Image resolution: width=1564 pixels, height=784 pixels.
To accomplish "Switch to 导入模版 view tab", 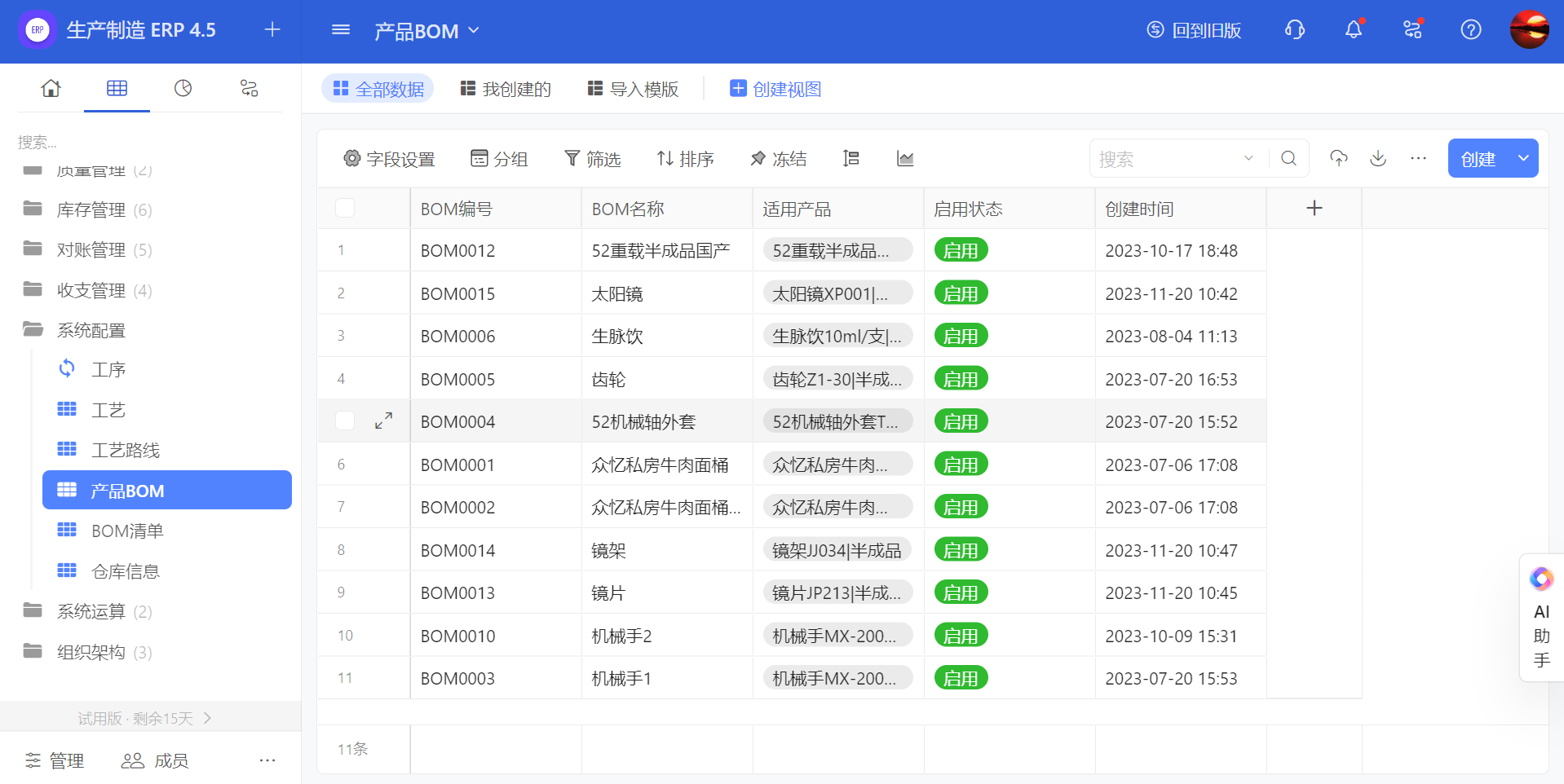I will click(634, 89).
